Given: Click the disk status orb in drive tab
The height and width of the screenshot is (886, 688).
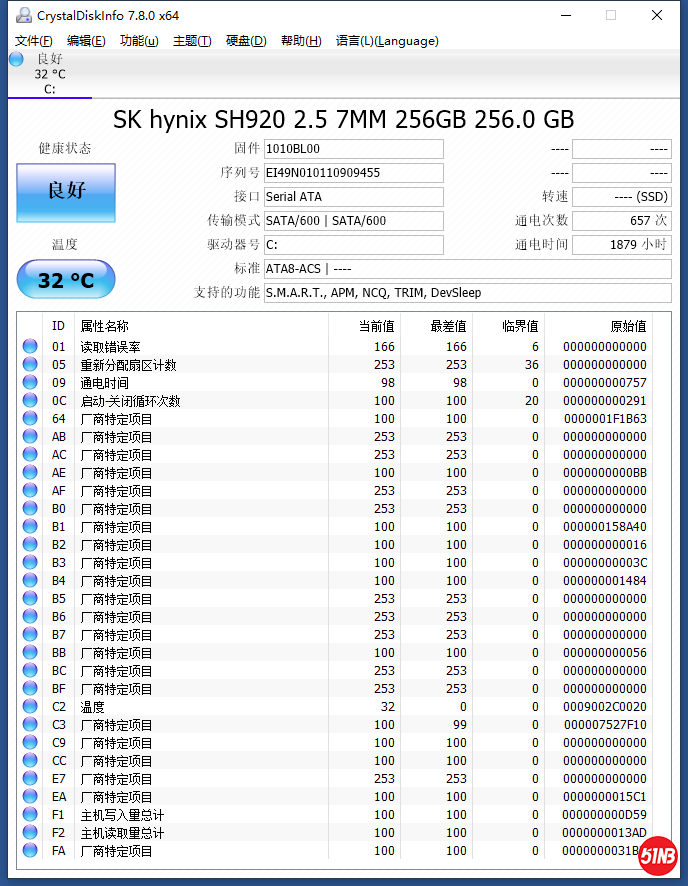Looking at the screenshot, I should 16,59.
